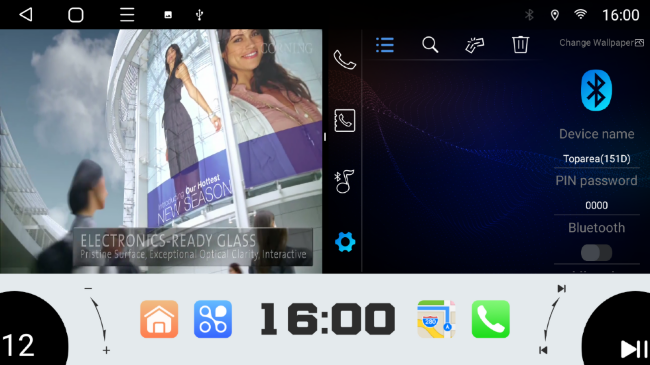Increase volume with the plus sign
This screenshot has width=650, height=365.
point(106,350)
